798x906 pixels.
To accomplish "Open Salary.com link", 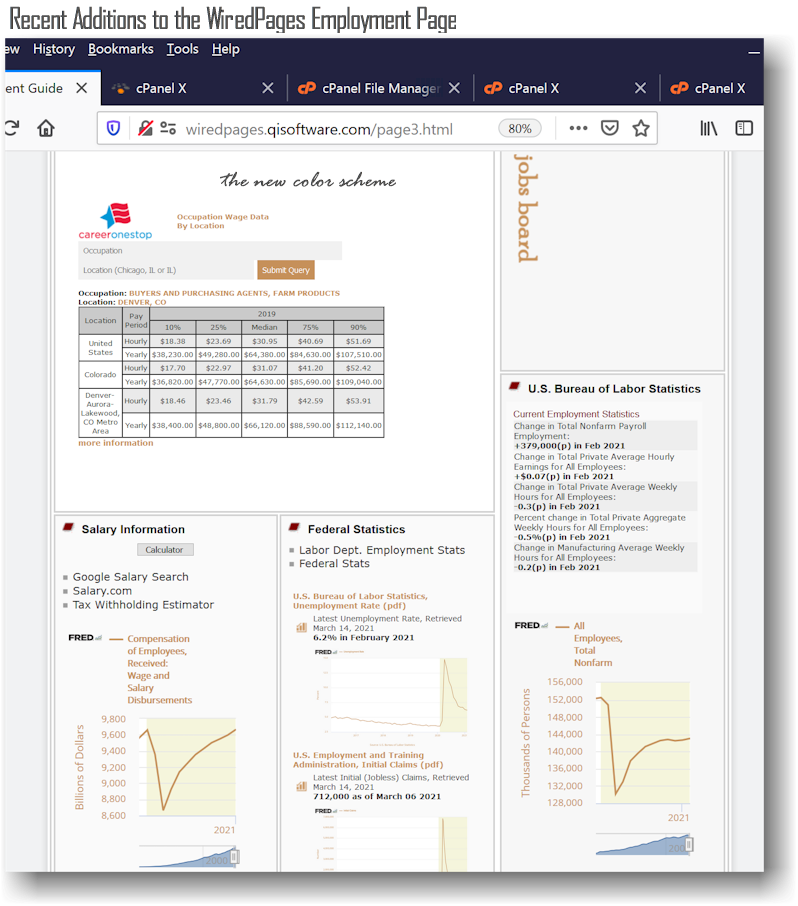I will pyautogui.click(x=102, y=591).
